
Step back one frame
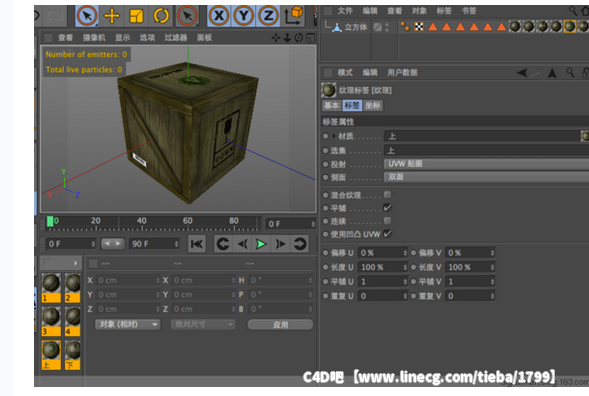pyautogui.click(x=242, y=244)
